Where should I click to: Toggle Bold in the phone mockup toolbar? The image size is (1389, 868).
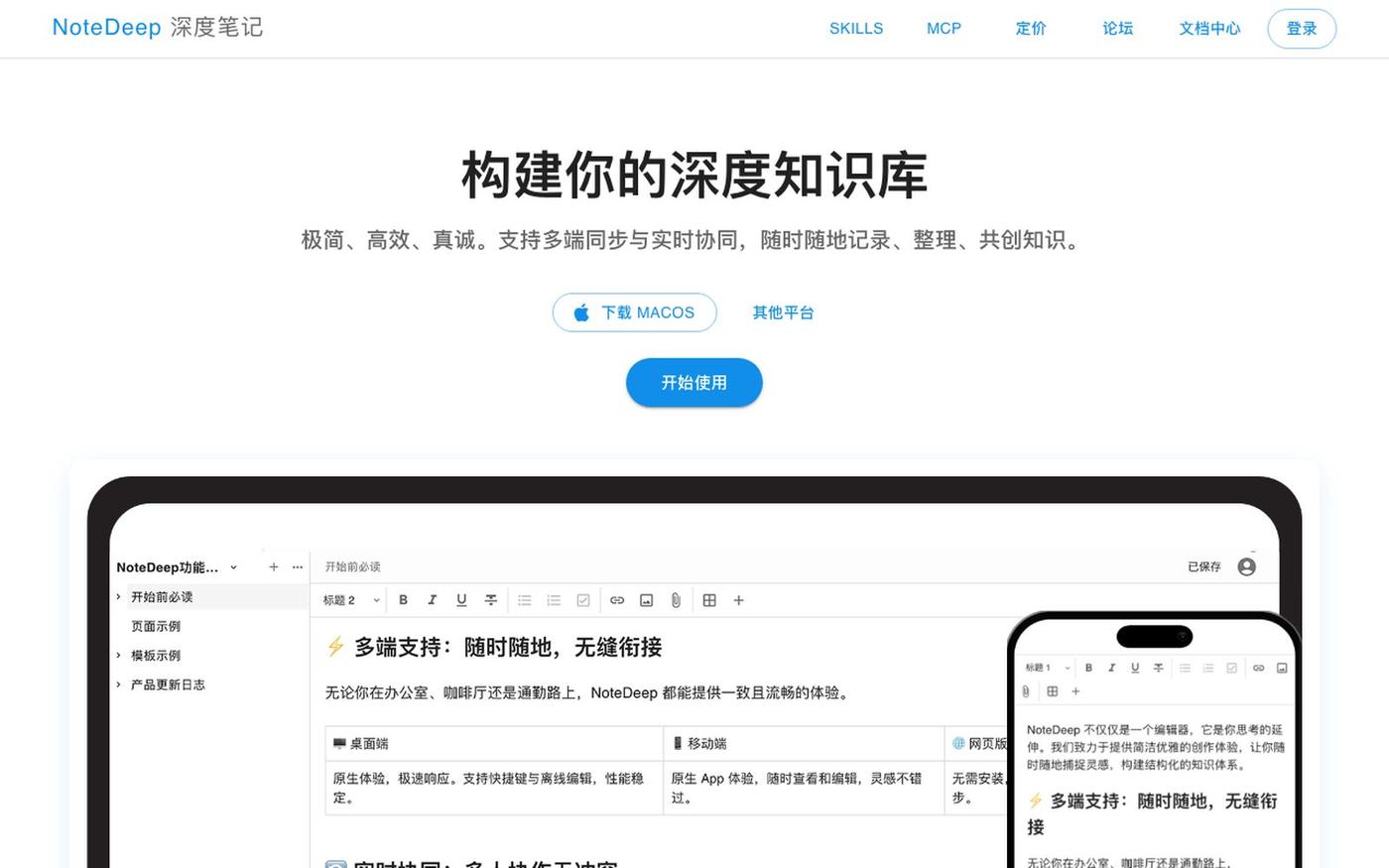1088,668
